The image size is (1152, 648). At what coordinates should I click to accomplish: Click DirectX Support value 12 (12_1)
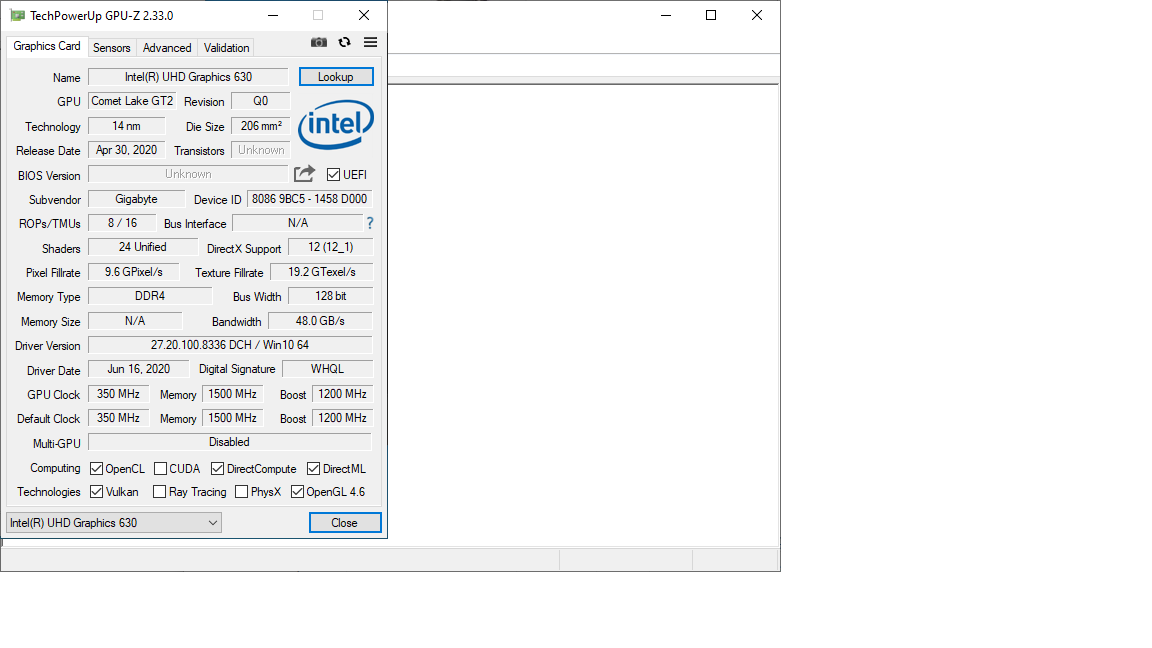tap(331, 247)
